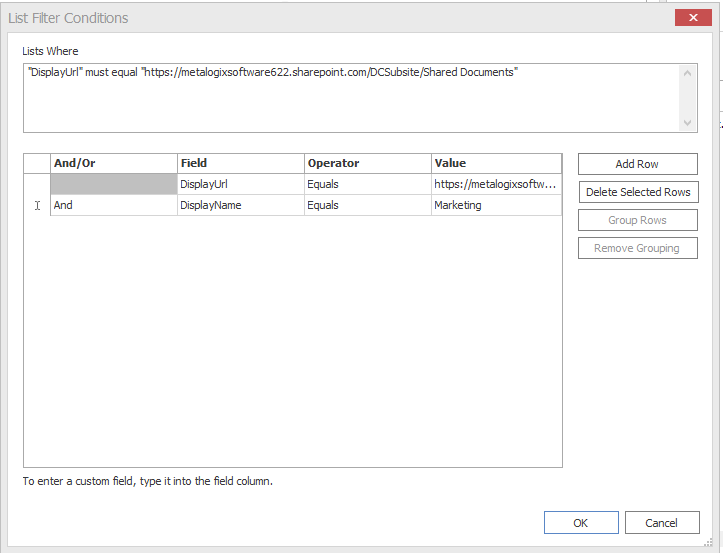This screenshot has width=723, height=553.
Task: Open the Equals operator in the DisplayName row
Action: point(367,205)
